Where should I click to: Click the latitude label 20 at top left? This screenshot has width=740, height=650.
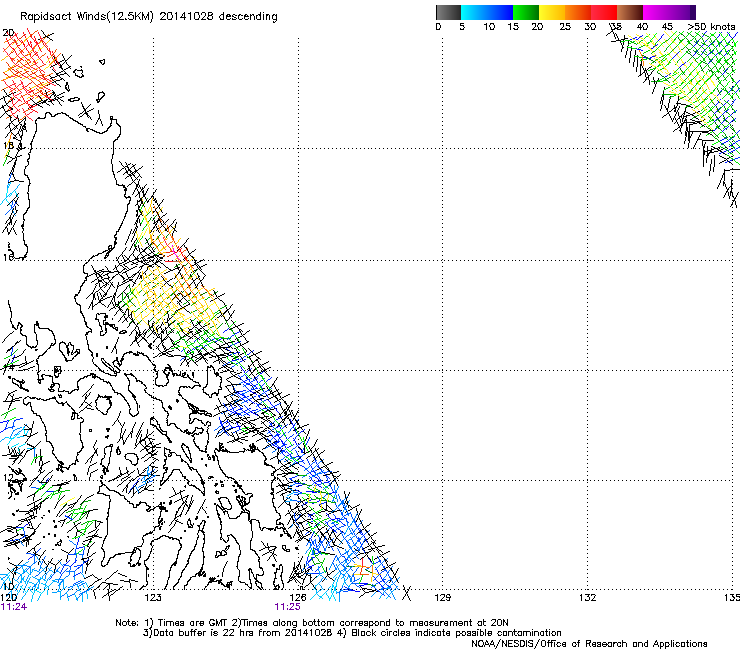(x=8, y=33)
